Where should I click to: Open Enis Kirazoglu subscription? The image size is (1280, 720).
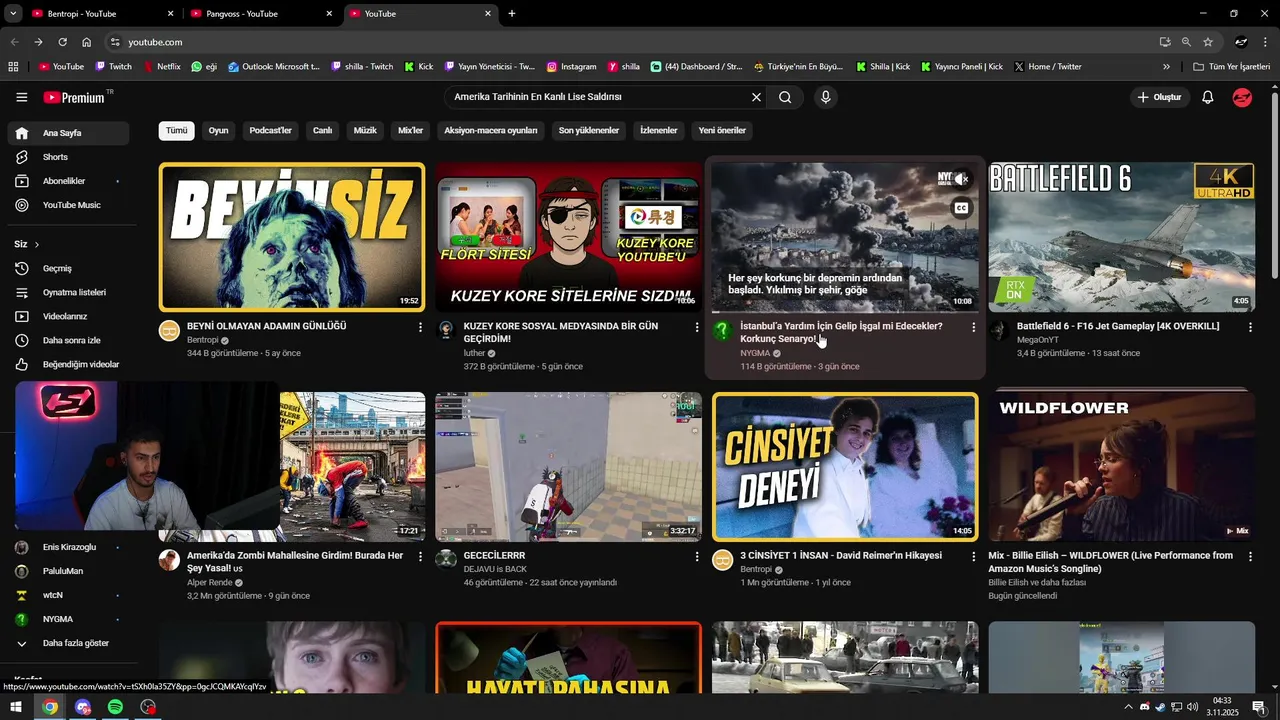68,547
